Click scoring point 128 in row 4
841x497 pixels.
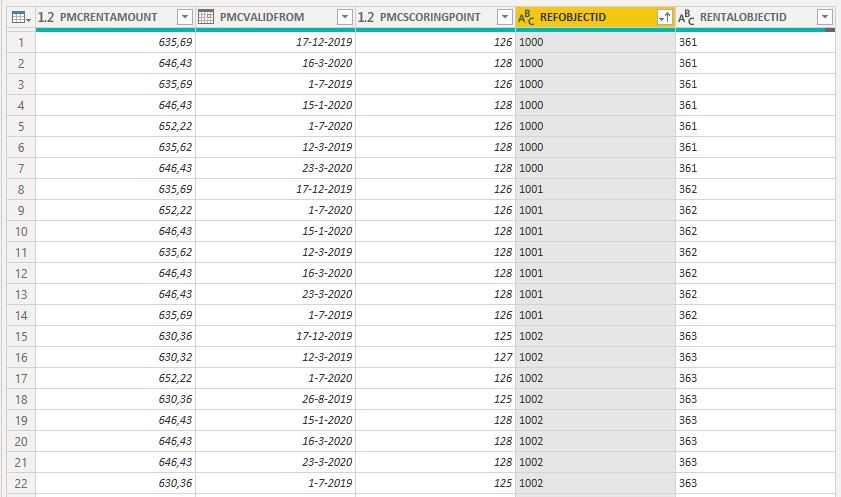coord(503,105)
